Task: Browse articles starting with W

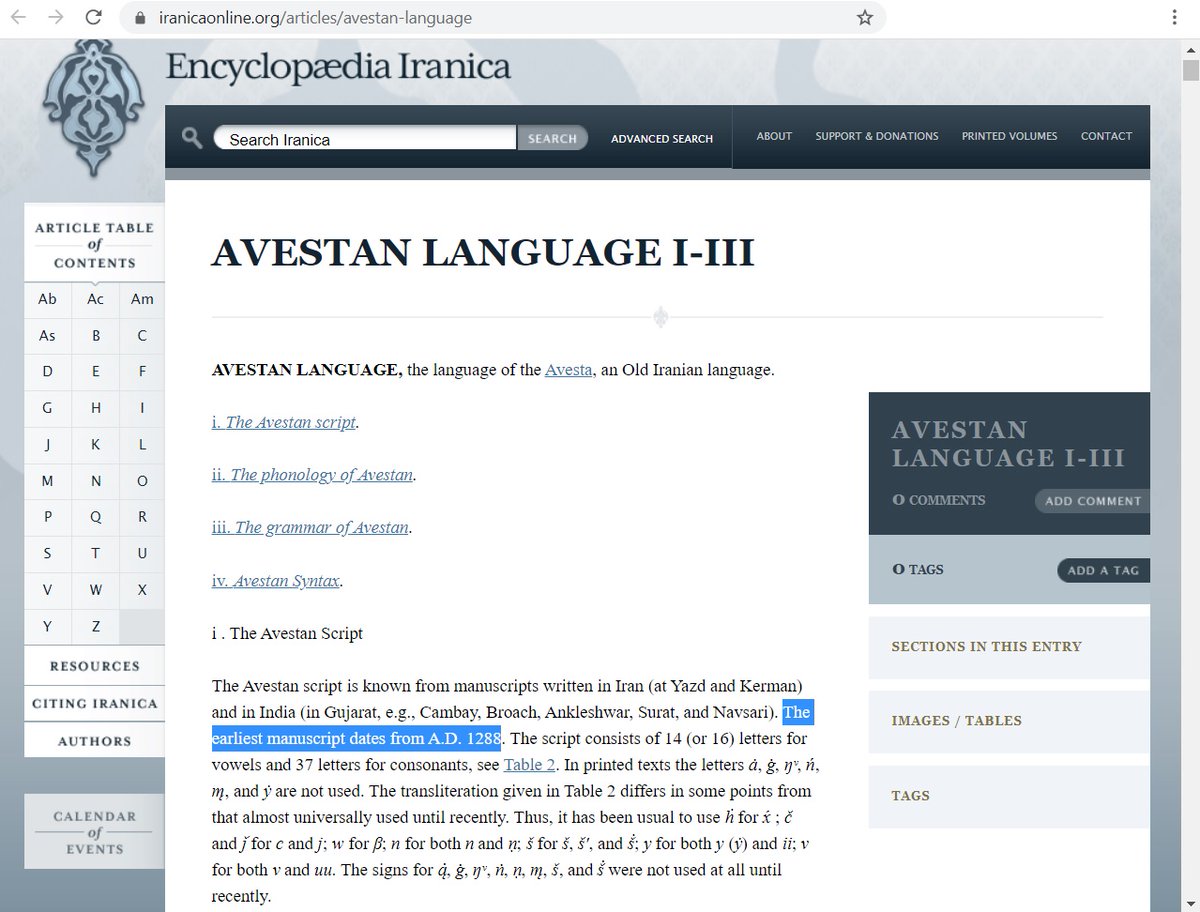Action: 96,590
